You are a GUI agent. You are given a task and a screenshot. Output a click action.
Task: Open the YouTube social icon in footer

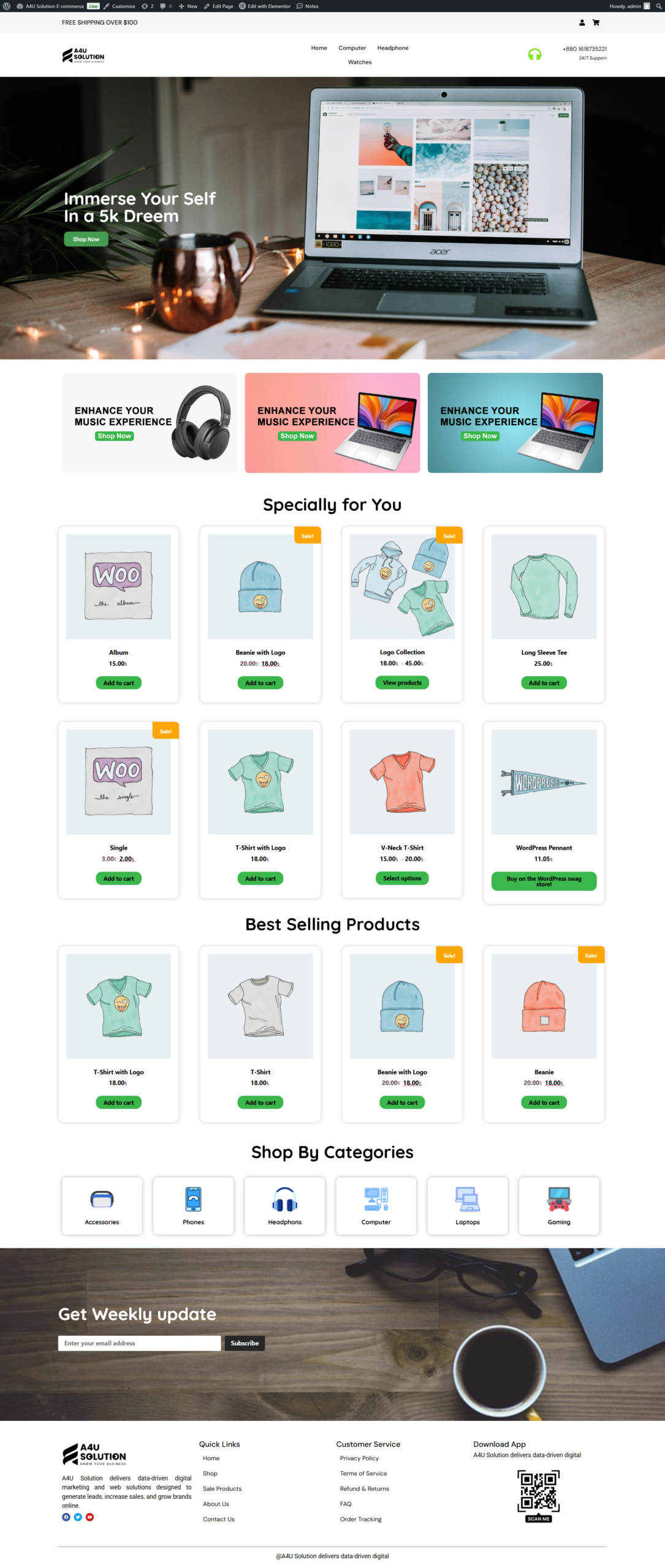coord(89,1517)
